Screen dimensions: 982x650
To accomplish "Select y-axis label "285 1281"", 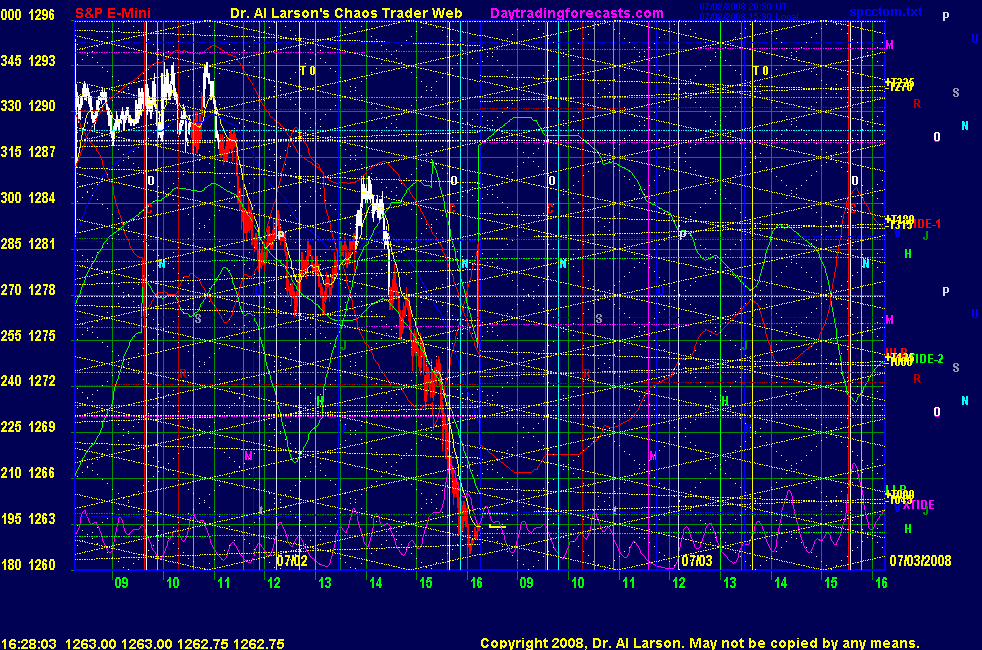I will click(x=28, y=244).
